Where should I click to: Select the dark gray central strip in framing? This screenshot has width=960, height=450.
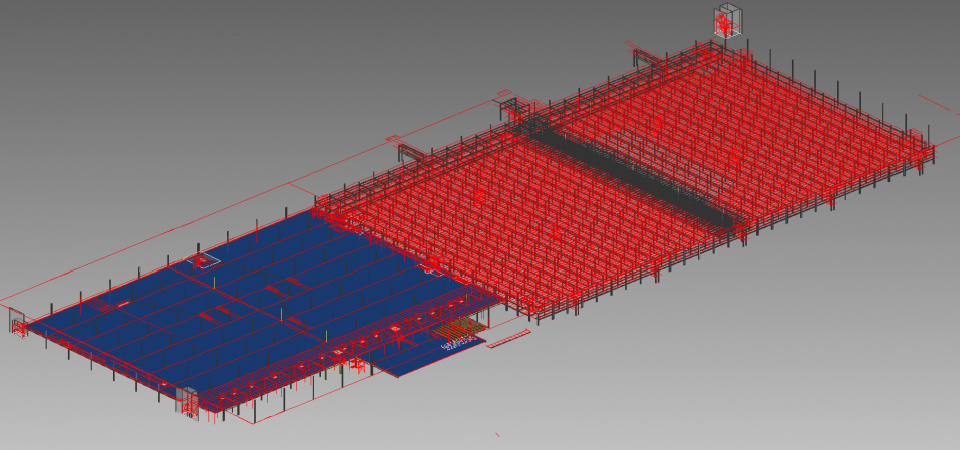pos(640,172)
